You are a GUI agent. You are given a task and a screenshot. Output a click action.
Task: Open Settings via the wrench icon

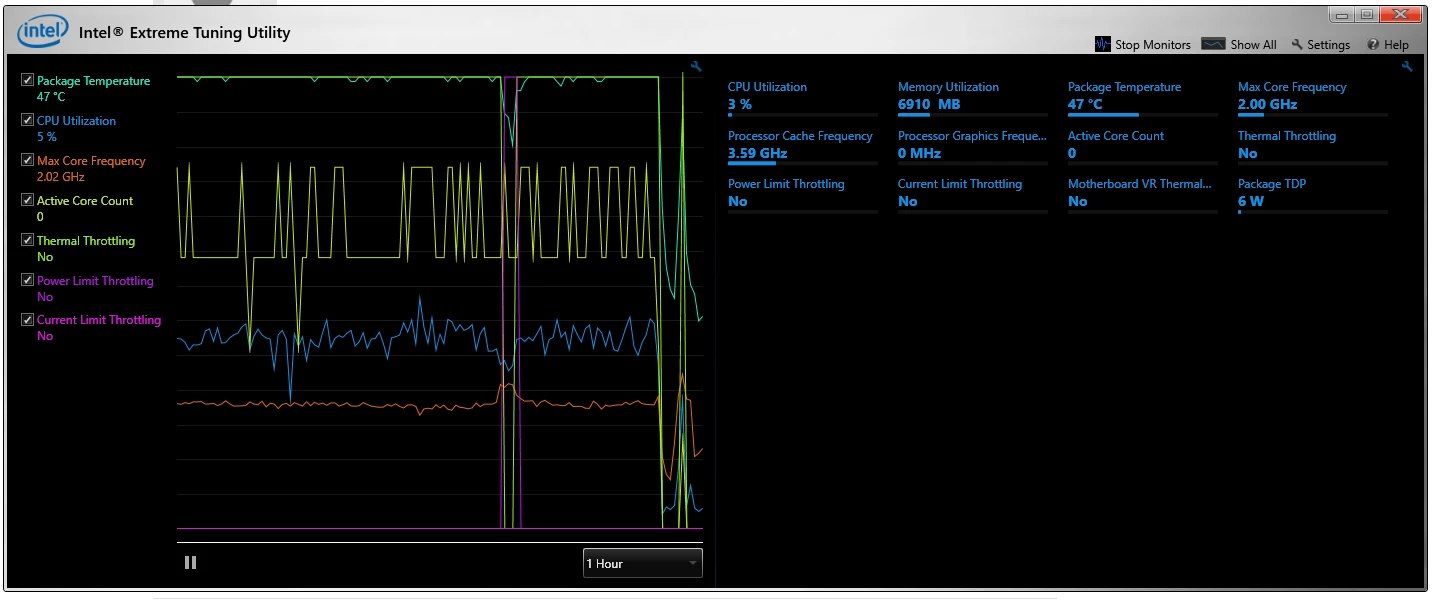[x=1297, y=45]
